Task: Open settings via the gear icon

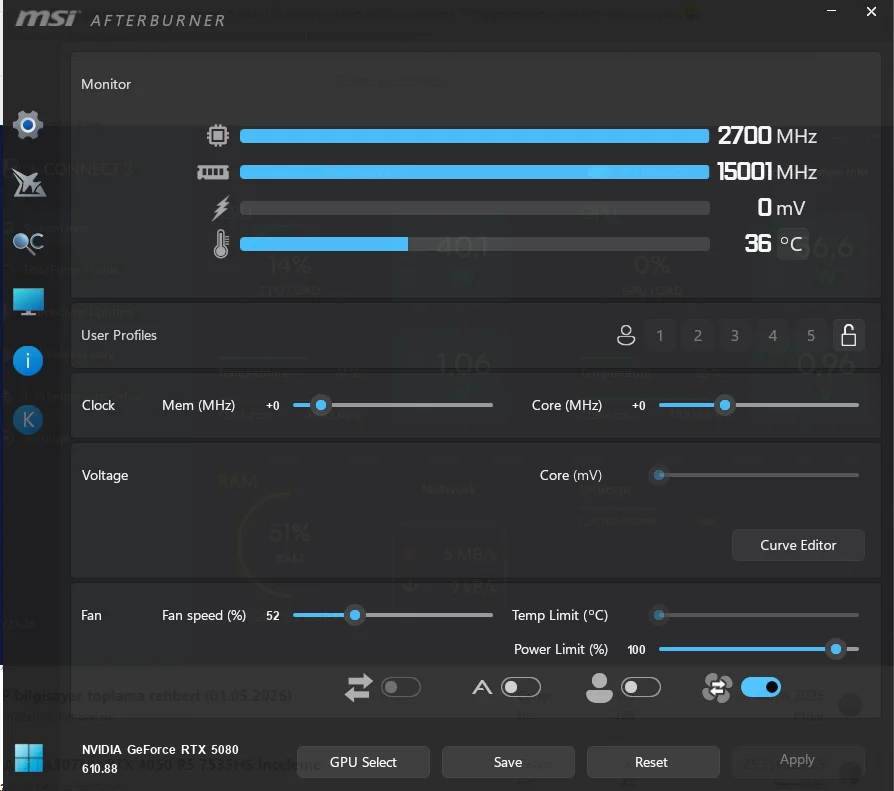Action: (27, 125)
